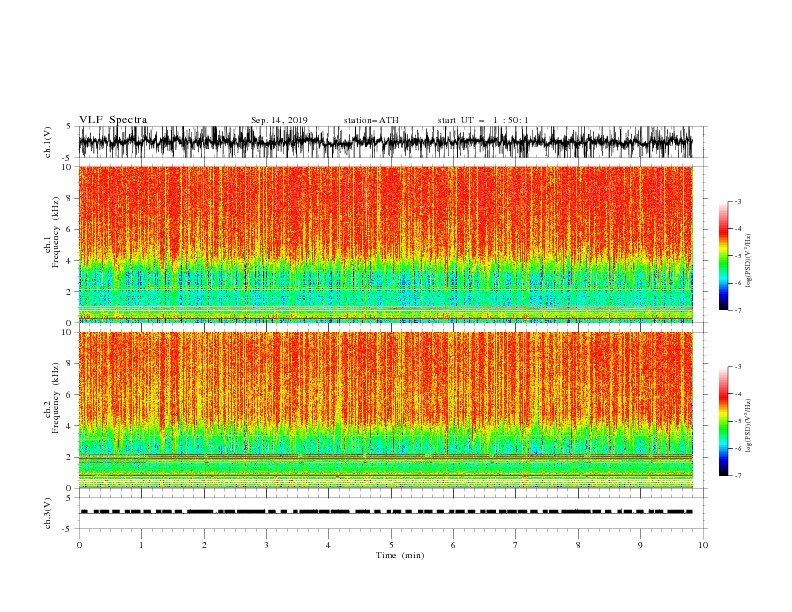
Task: Click the "10" tick on the time axis
Action: tap(703, 545)
